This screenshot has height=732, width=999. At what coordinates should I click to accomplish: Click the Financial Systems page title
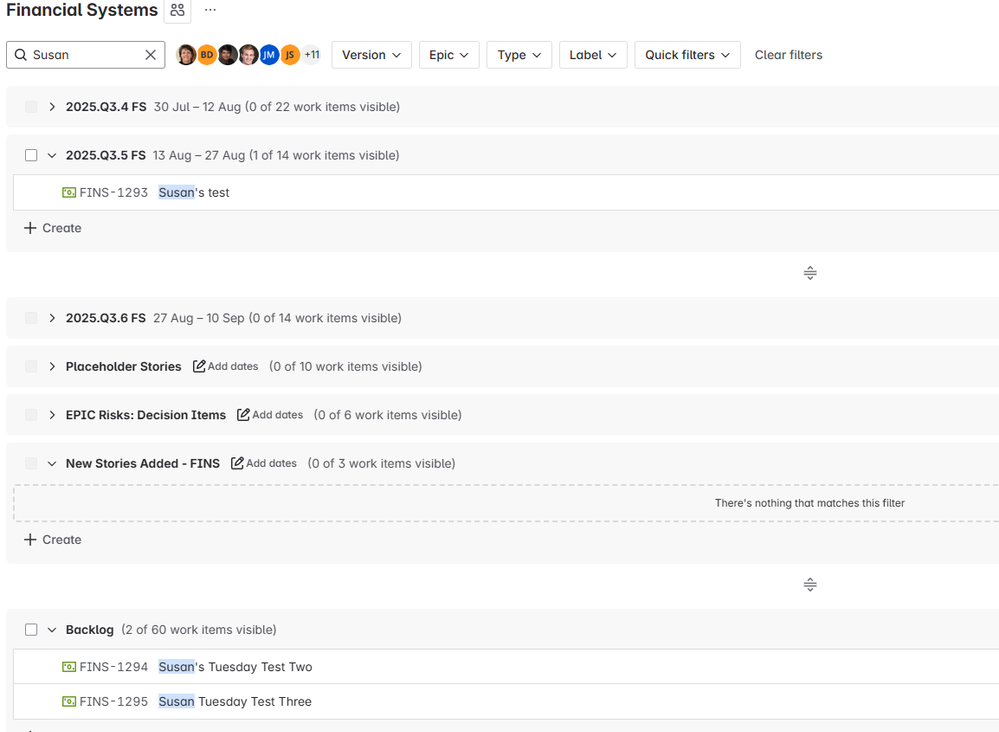[82, 10]
